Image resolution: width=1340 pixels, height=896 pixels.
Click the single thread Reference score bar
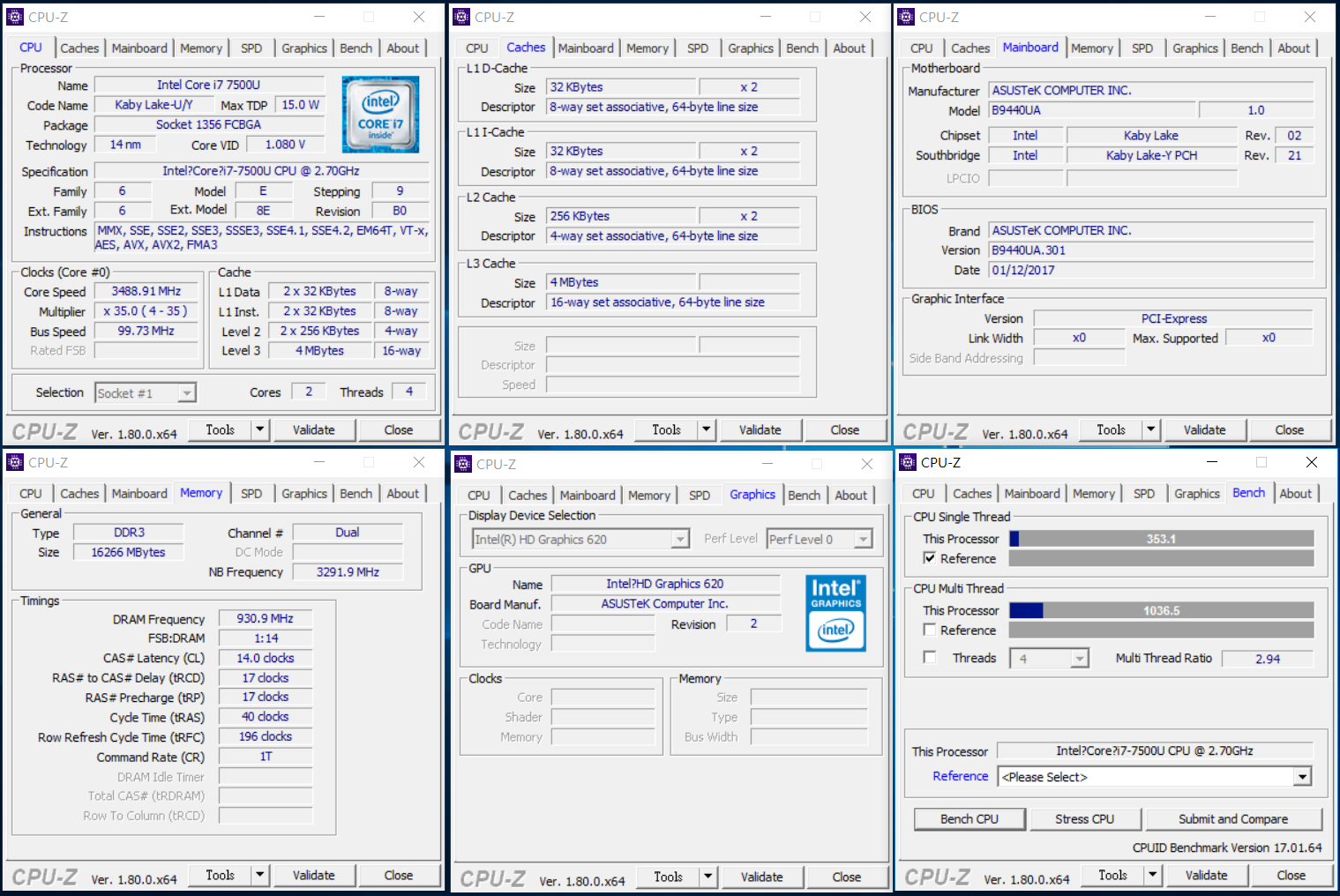(1162, 558)
